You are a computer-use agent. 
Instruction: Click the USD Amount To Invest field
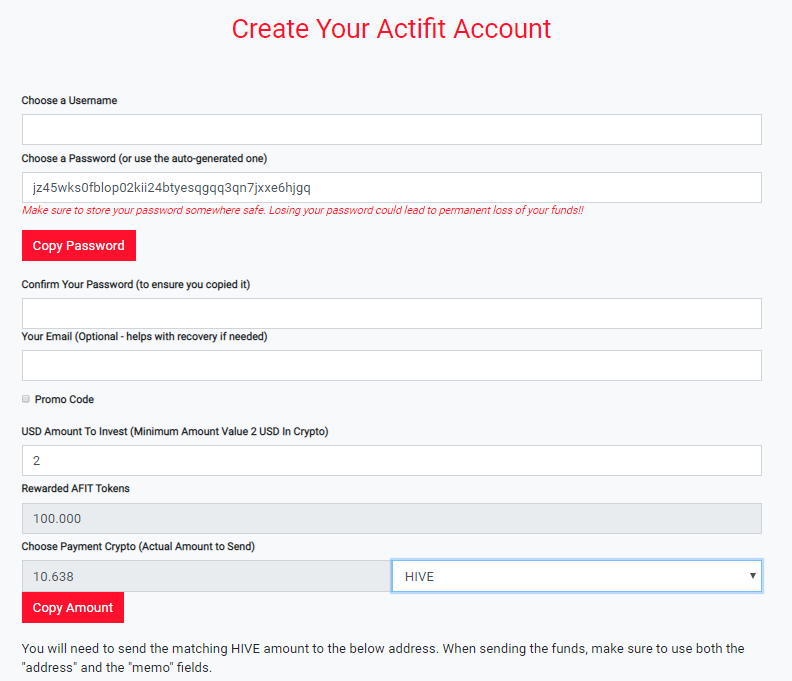(391, 460)
